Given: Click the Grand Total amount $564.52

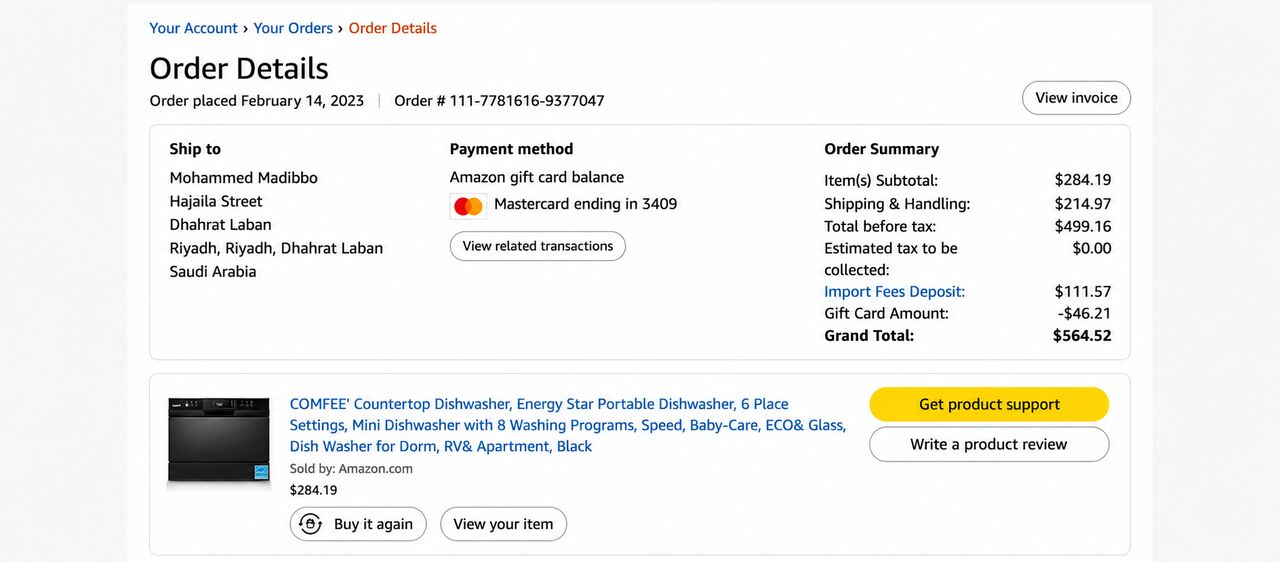Looking at the screenshot, I should [x=1082, y=336].
